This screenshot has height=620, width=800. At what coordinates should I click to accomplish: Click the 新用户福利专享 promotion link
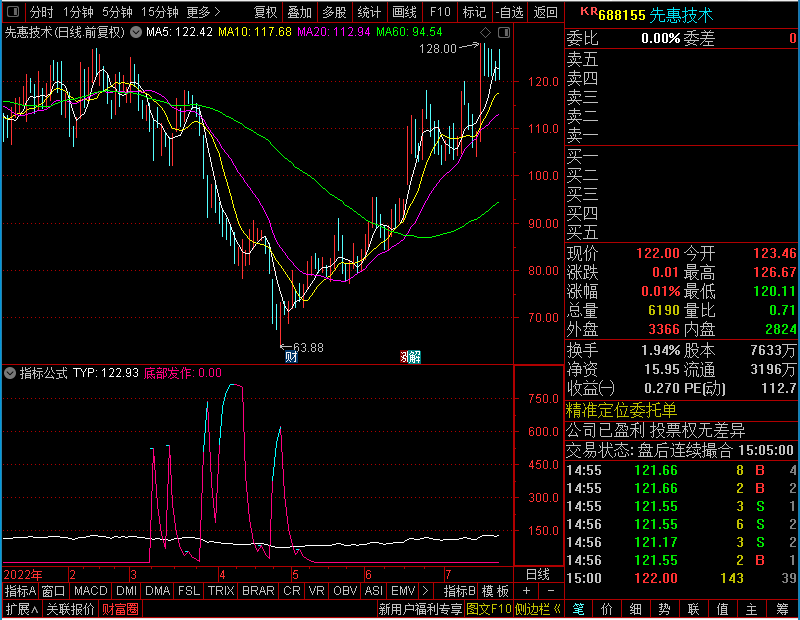click(x=420, y=609)
